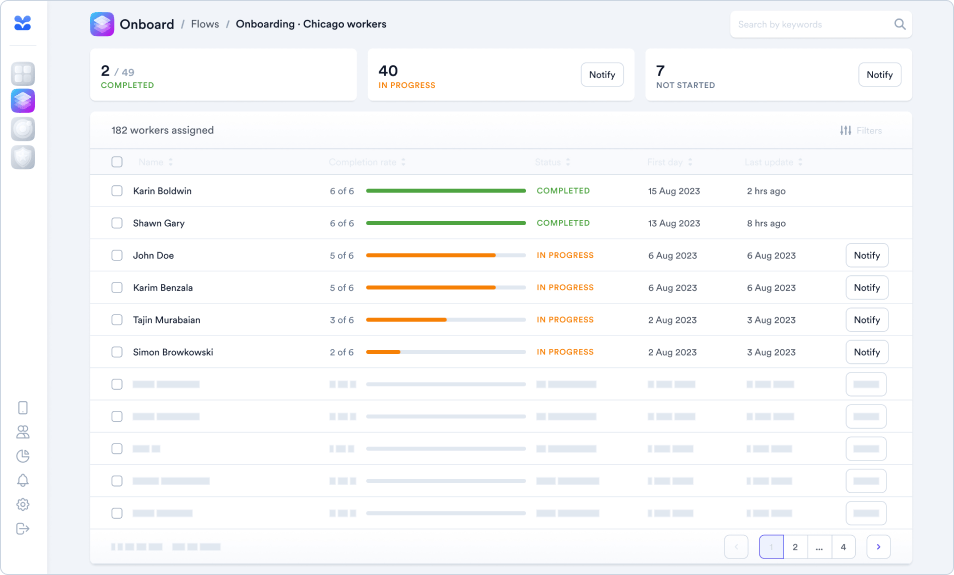
Task: Sort by the Status column header
Action: [x=550, y=162]
